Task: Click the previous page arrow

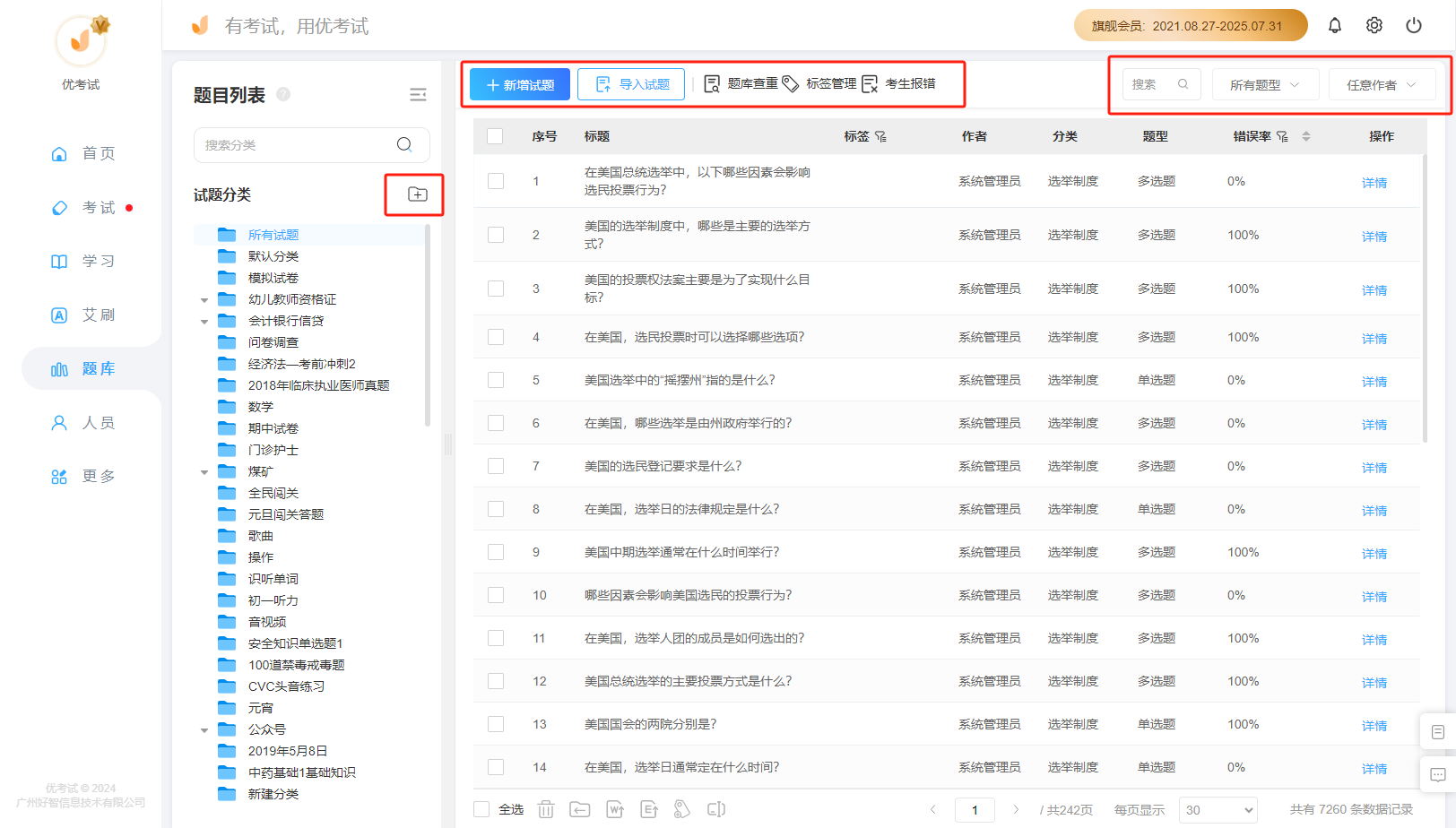Action: click(933, 809)
